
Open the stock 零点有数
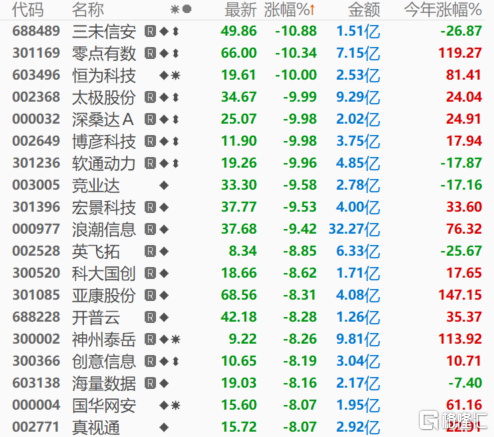point(104,53)
